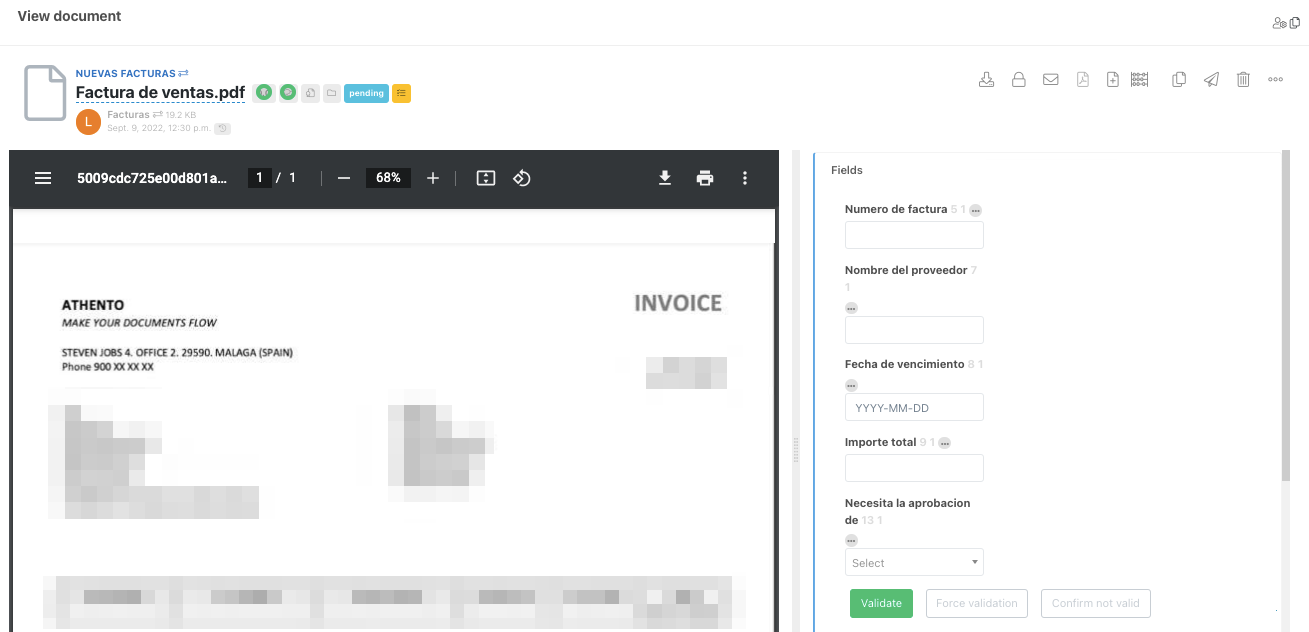Print the PDF from viewer toolbar
This screenshot has width=1309, height=632.
705,178
